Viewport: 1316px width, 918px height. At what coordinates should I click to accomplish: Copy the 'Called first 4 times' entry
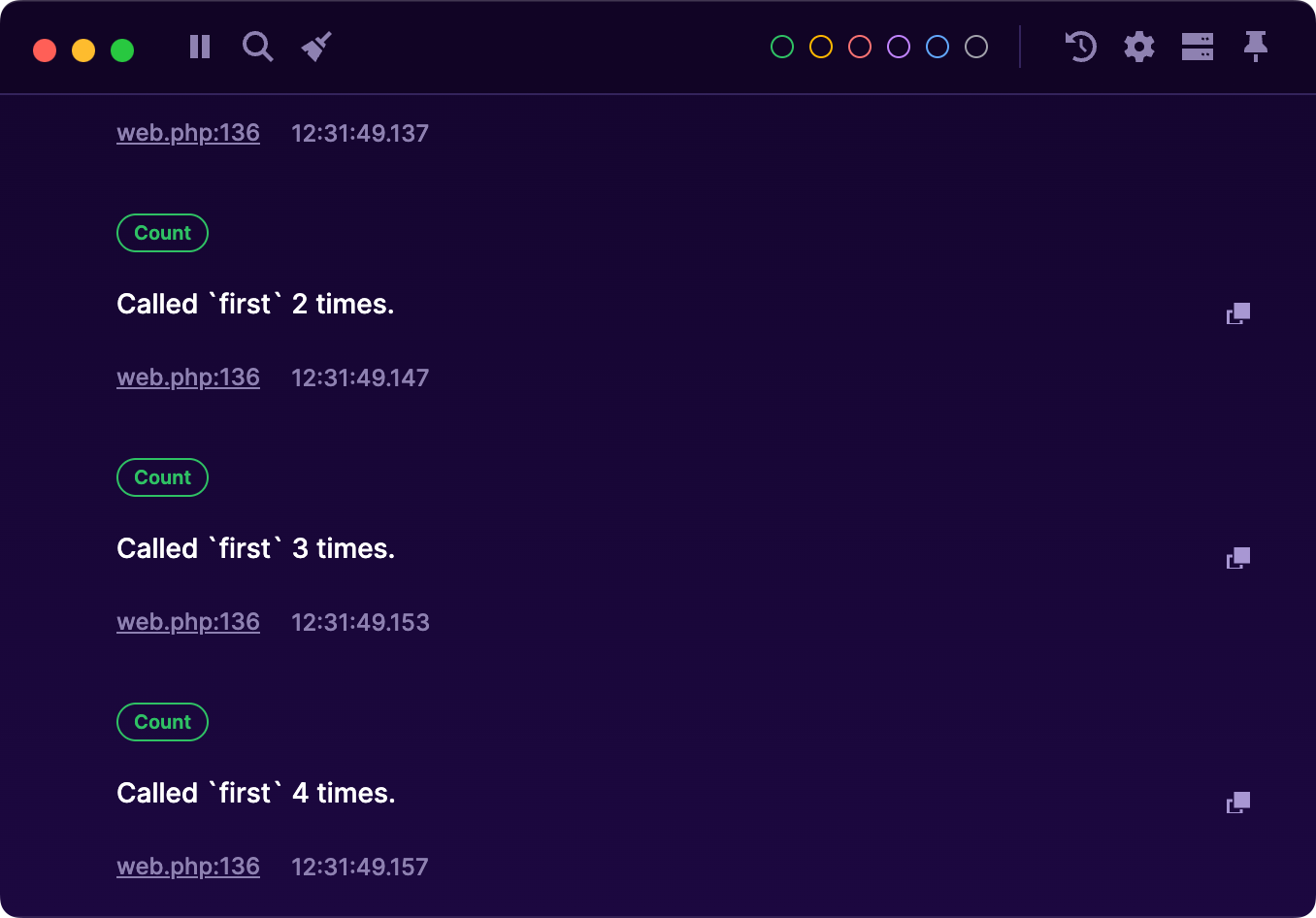pos(1237,803)
